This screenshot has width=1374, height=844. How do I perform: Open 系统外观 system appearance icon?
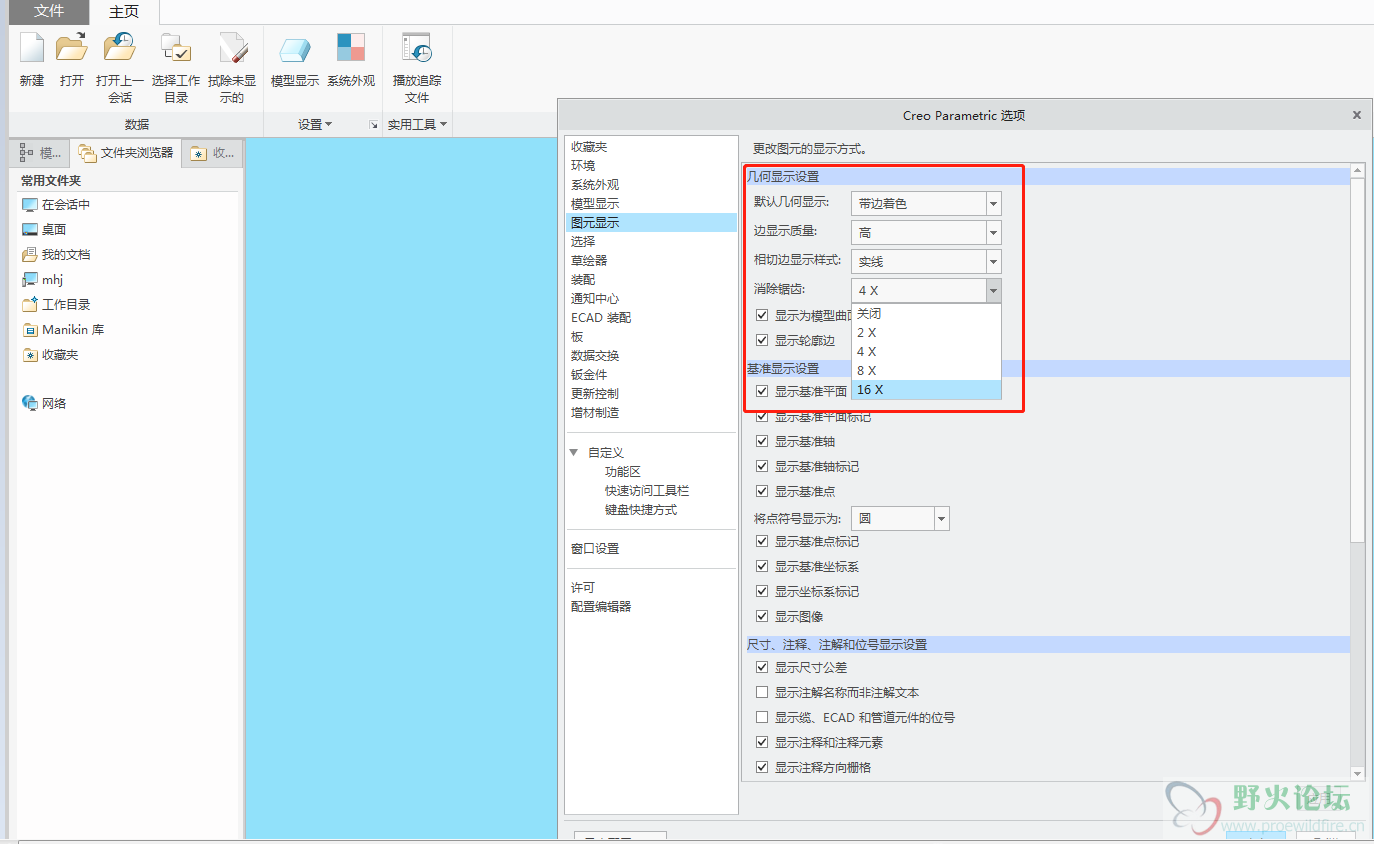(x=351, y=48)
